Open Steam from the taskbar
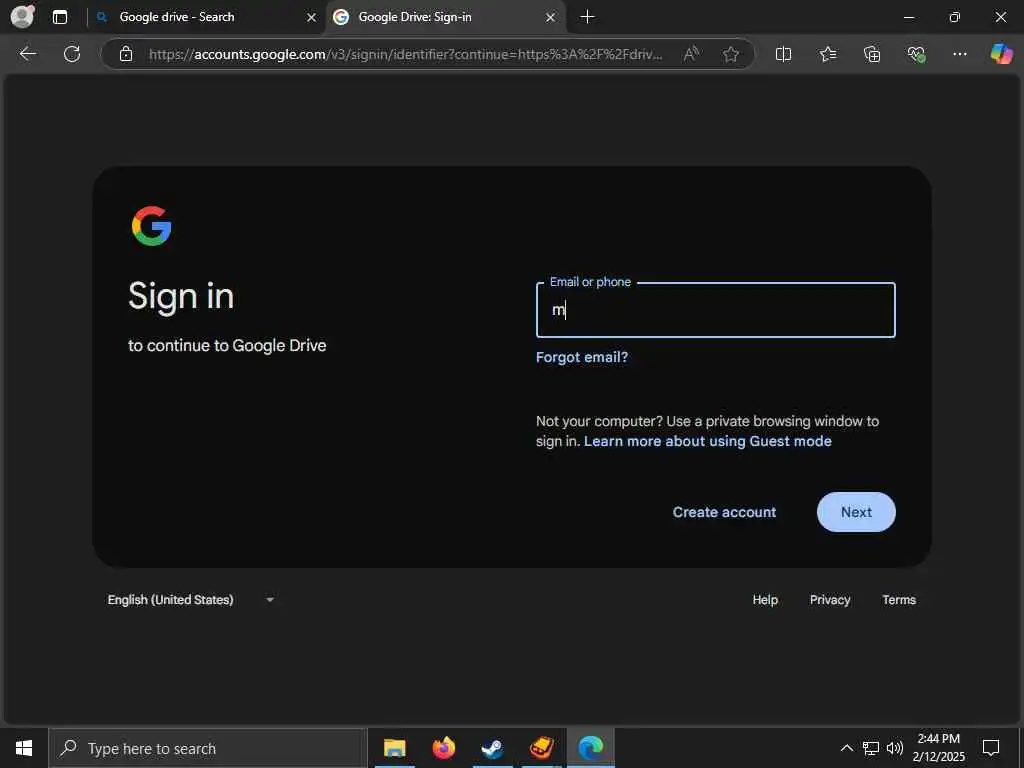 (492, 748)
